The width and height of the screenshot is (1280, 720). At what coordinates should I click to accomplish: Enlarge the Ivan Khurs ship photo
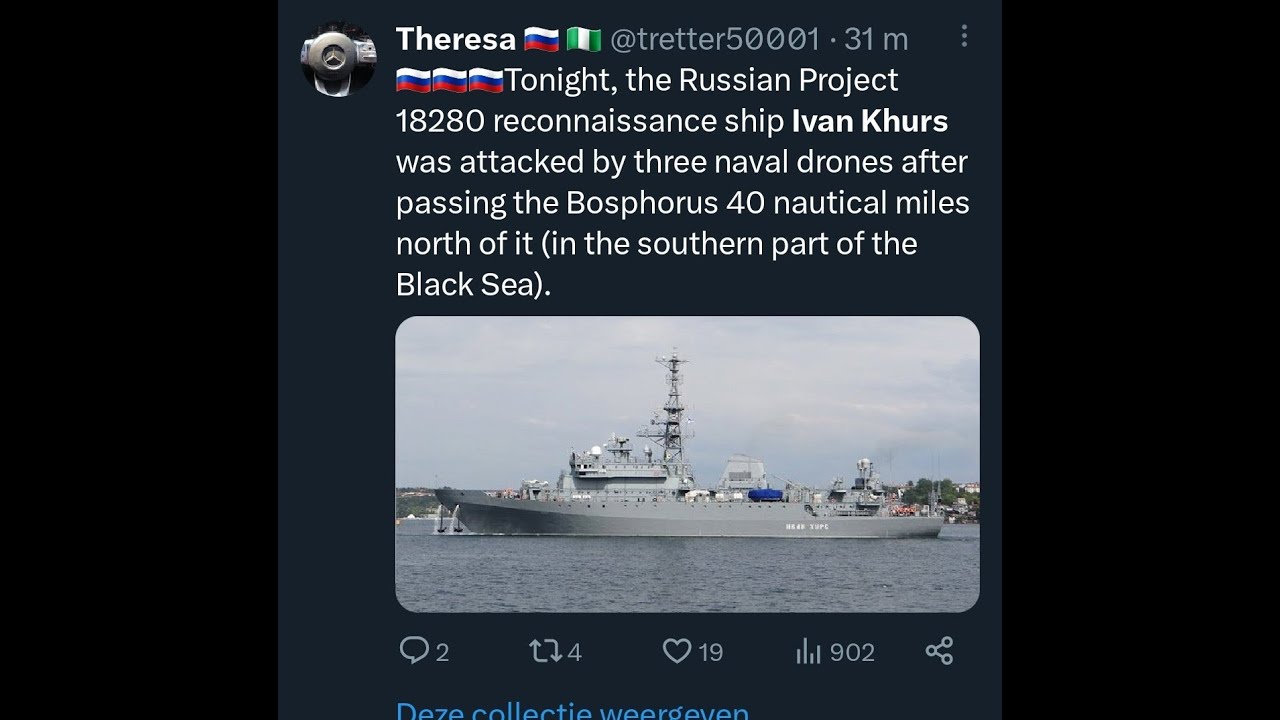tap(687, 464)
